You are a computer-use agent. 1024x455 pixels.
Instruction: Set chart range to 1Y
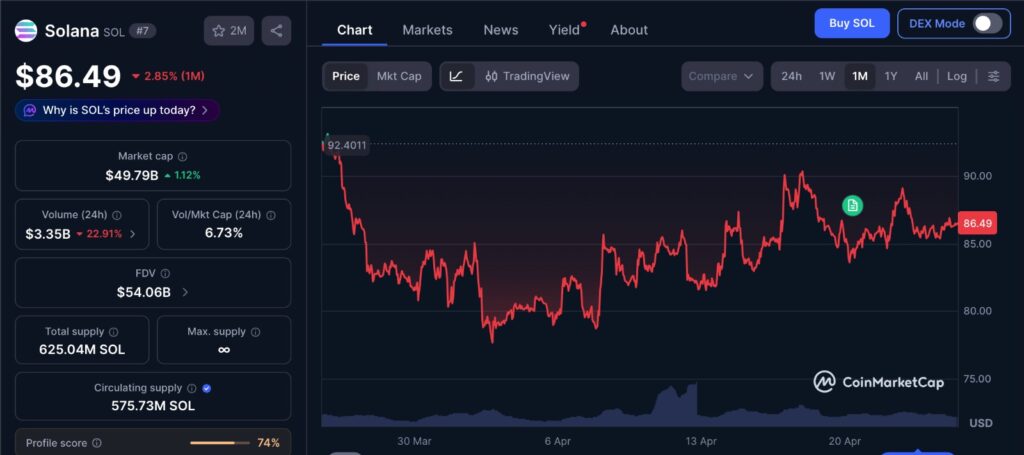(x=891, y=76)
